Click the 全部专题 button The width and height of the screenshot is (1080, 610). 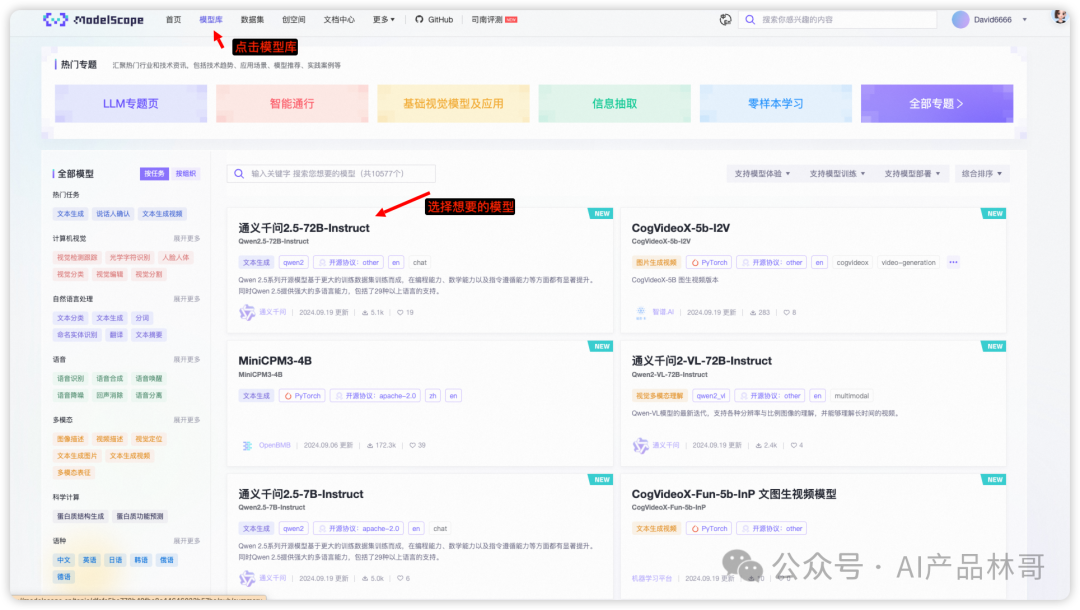pos(937,104)
